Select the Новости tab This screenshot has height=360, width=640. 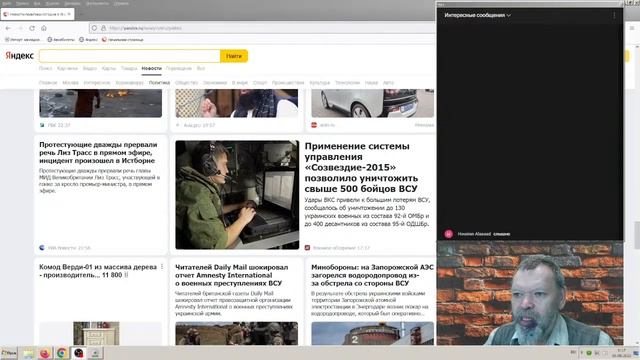tap(151, 69)
